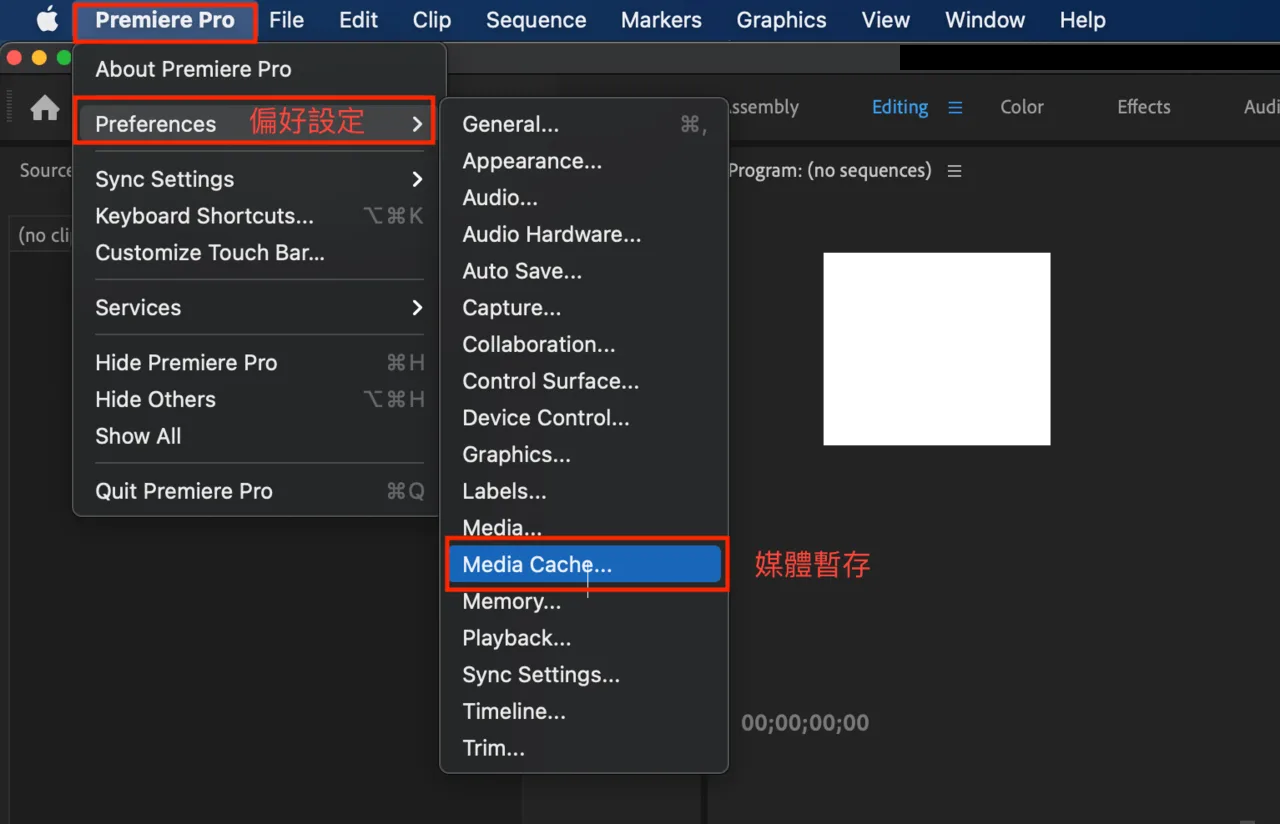Open the Clip menu
Viewport: 1280px width, 824px height.
(432, 20)
